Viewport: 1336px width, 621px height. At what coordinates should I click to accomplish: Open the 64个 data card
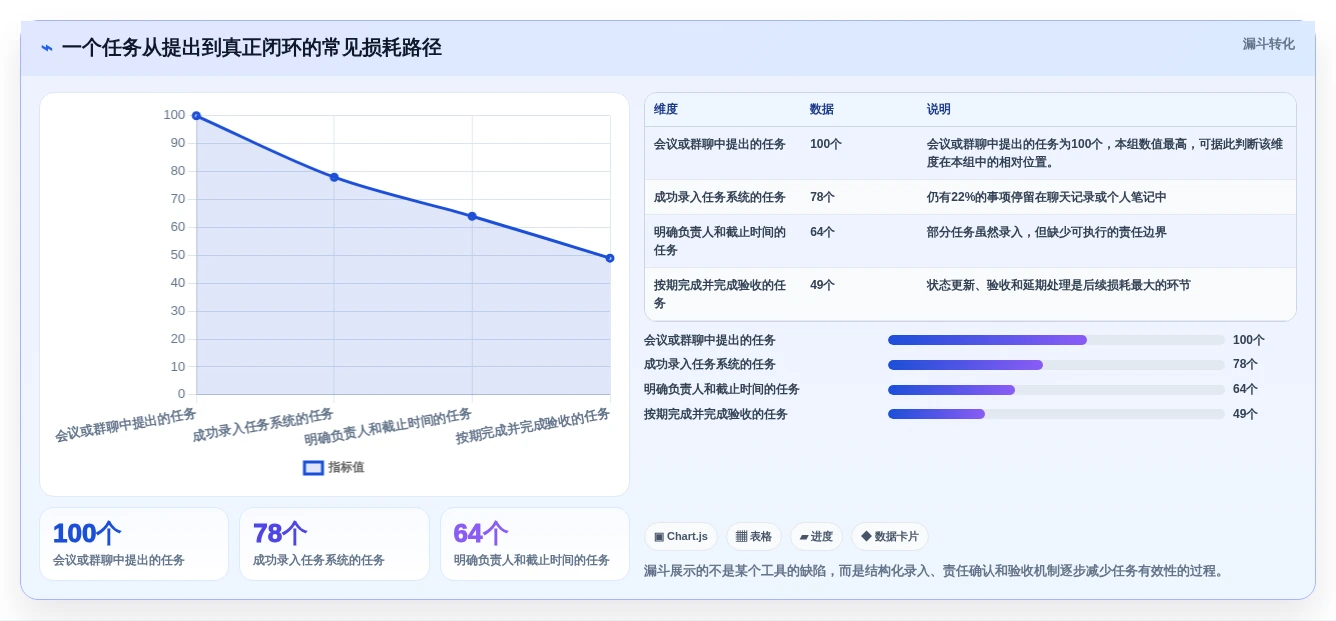click(x=535, y=544)
